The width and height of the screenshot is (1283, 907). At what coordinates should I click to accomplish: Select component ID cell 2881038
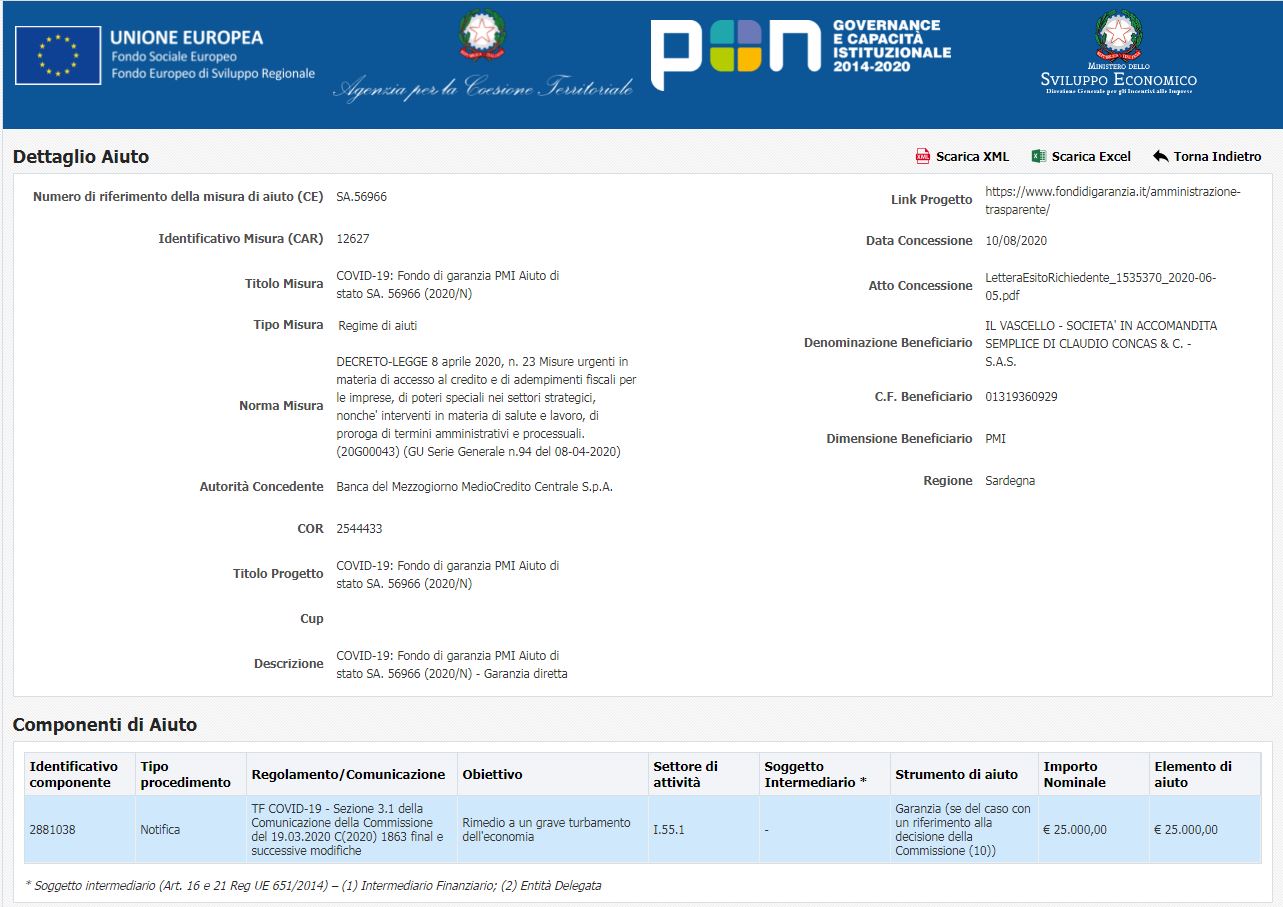79,829
